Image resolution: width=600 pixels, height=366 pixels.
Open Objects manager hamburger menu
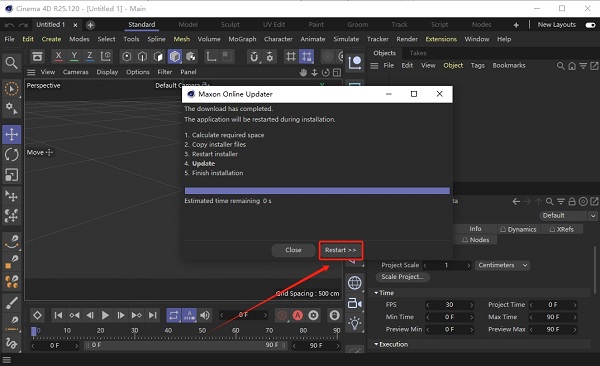(374, 66)
